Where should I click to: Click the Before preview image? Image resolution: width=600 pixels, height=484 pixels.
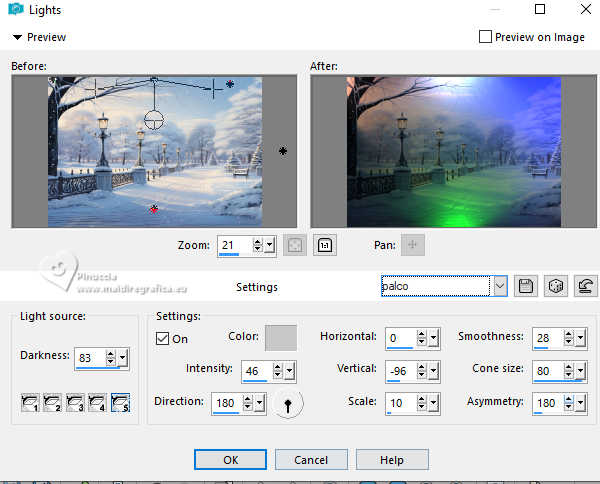tap(154, 152)
